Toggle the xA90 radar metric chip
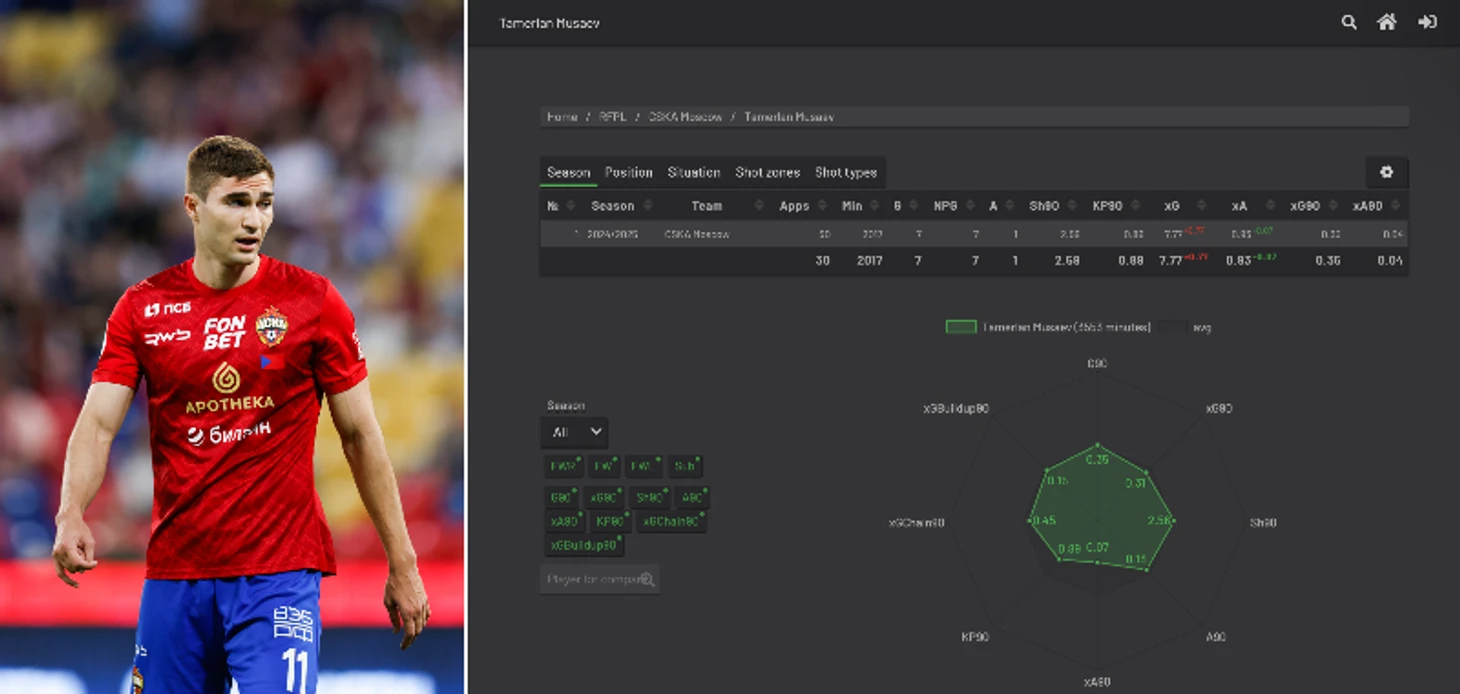 pos(565,521)
